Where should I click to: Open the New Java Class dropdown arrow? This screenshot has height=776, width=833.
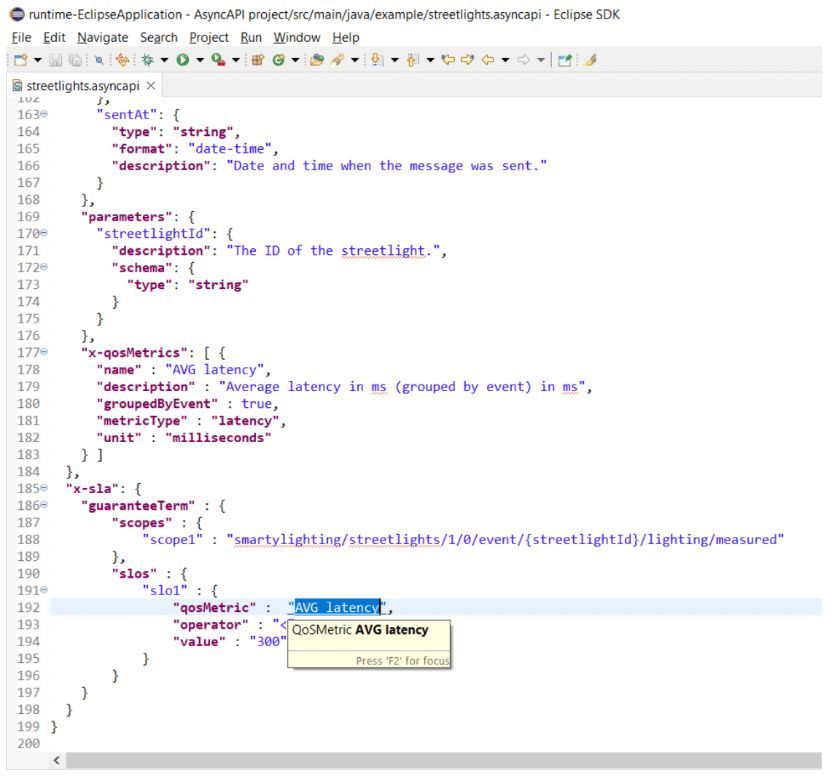pos(295,60)
